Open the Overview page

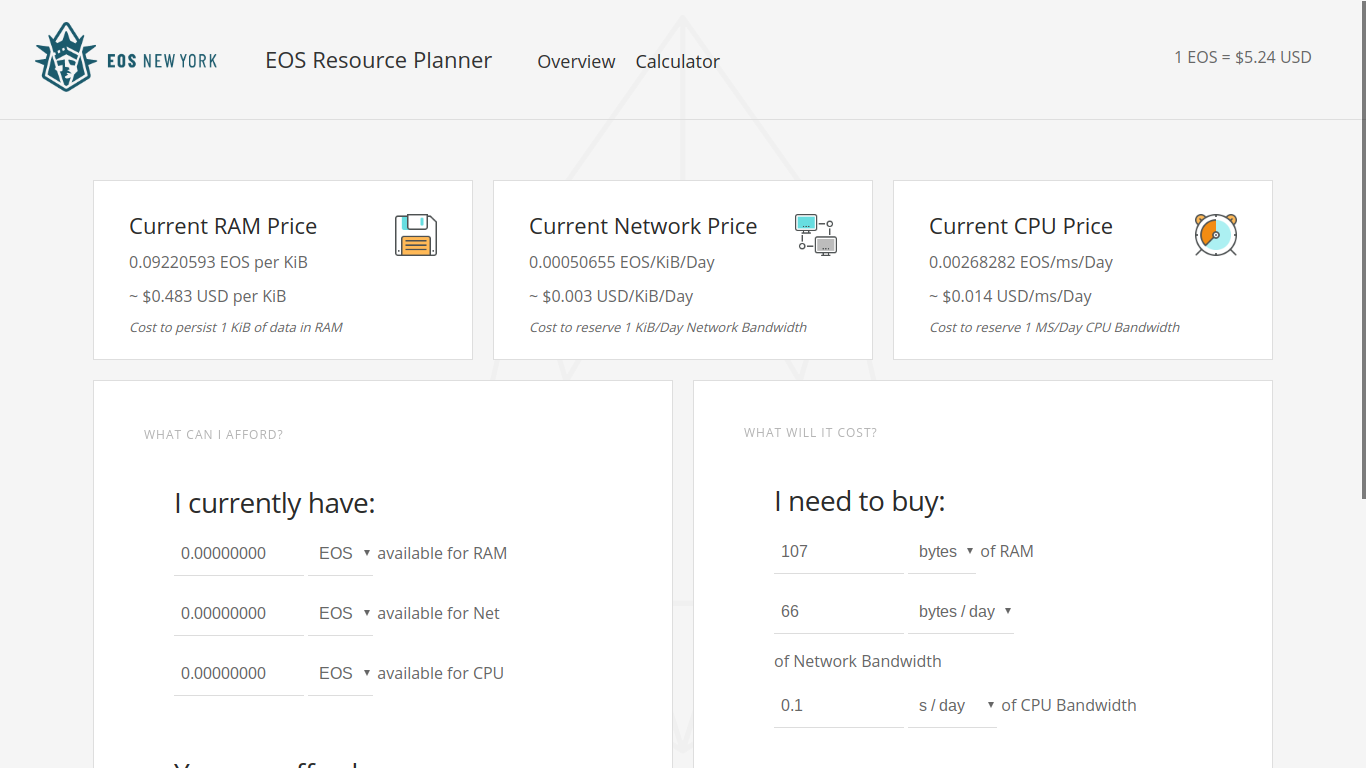click(x=576, y=62)
